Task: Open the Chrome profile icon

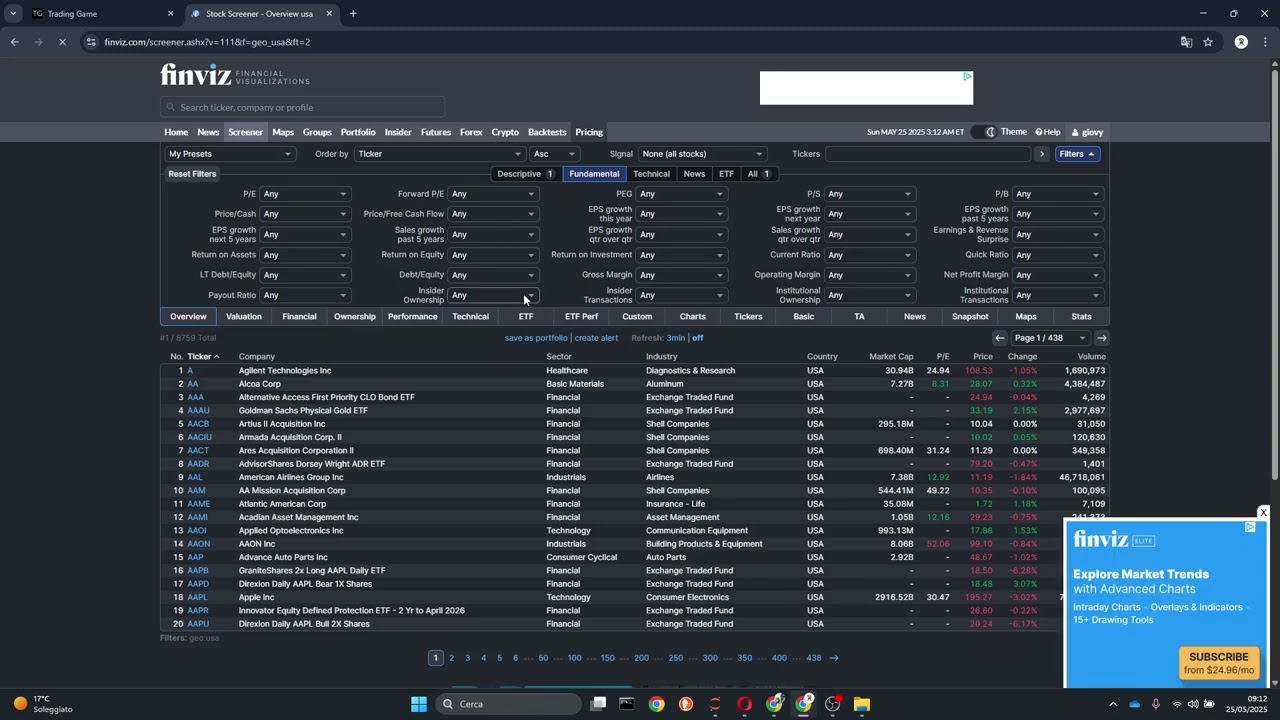Action: (1241, 42)
